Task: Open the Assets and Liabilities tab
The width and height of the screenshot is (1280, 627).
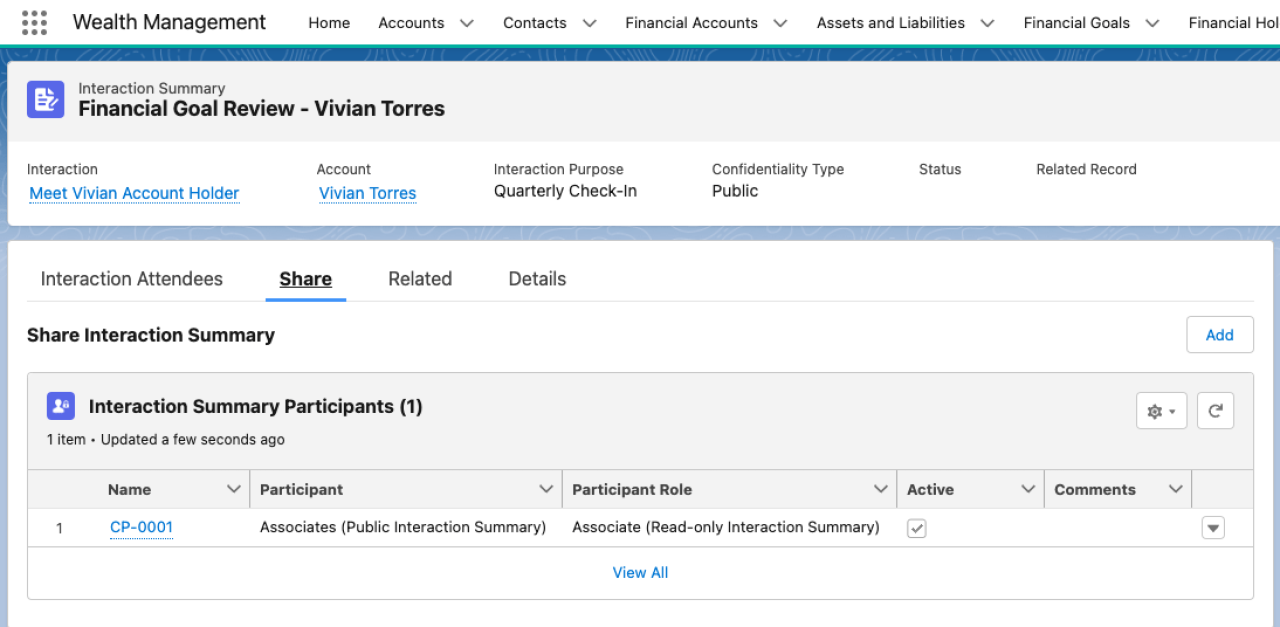Action: click(x=891, y=23)
